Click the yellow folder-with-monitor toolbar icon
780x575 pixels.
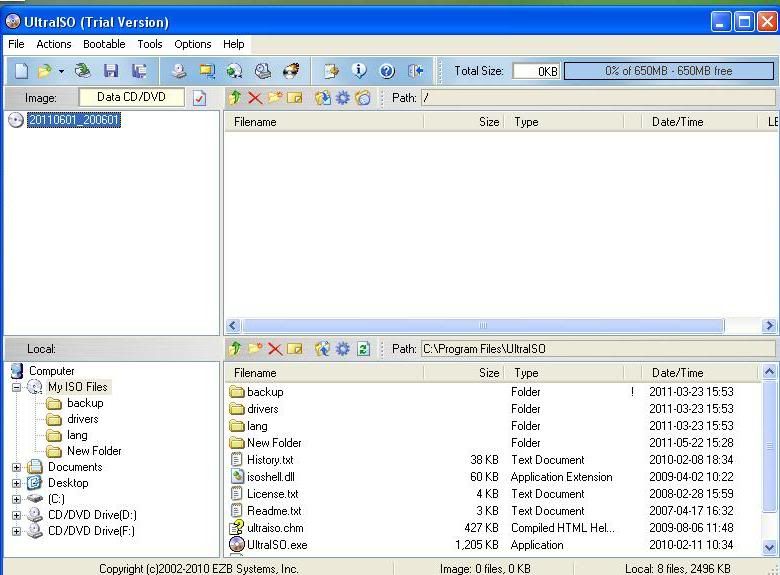tap(207, 71)
